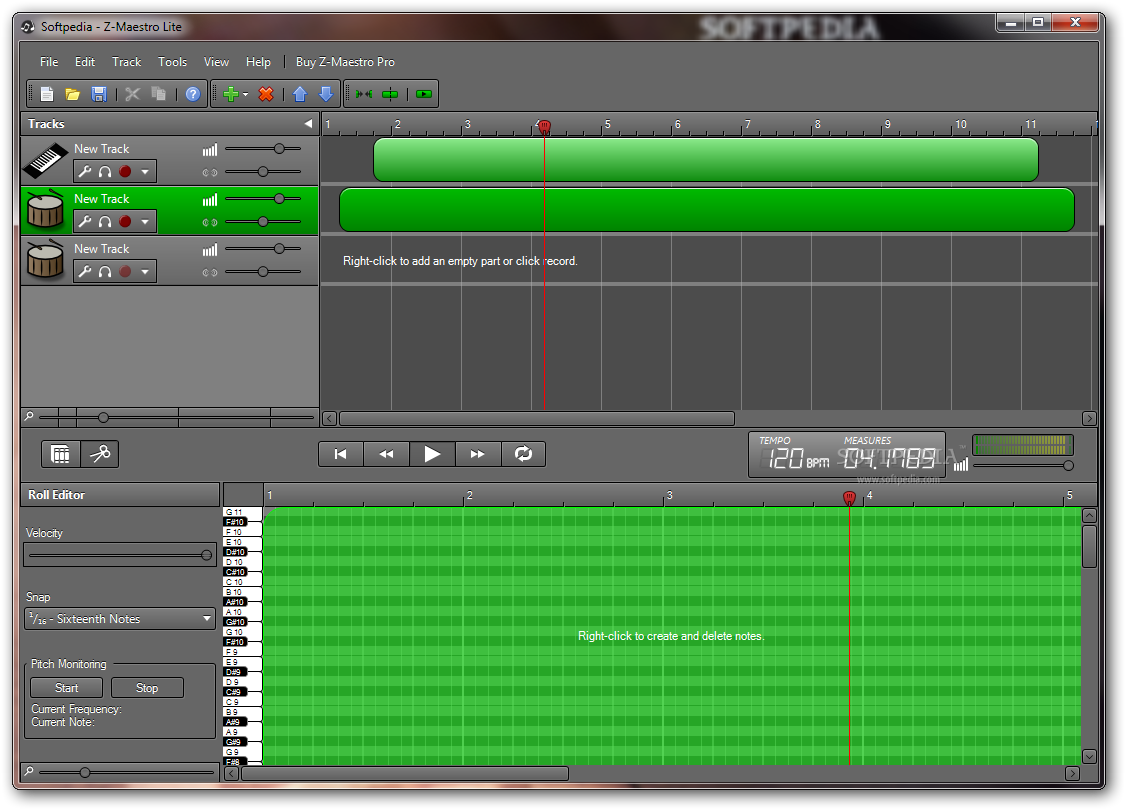Viewport: 1126px width, 810px height.
Task: Stop pitch monitoring
Action: coord(147,688)
